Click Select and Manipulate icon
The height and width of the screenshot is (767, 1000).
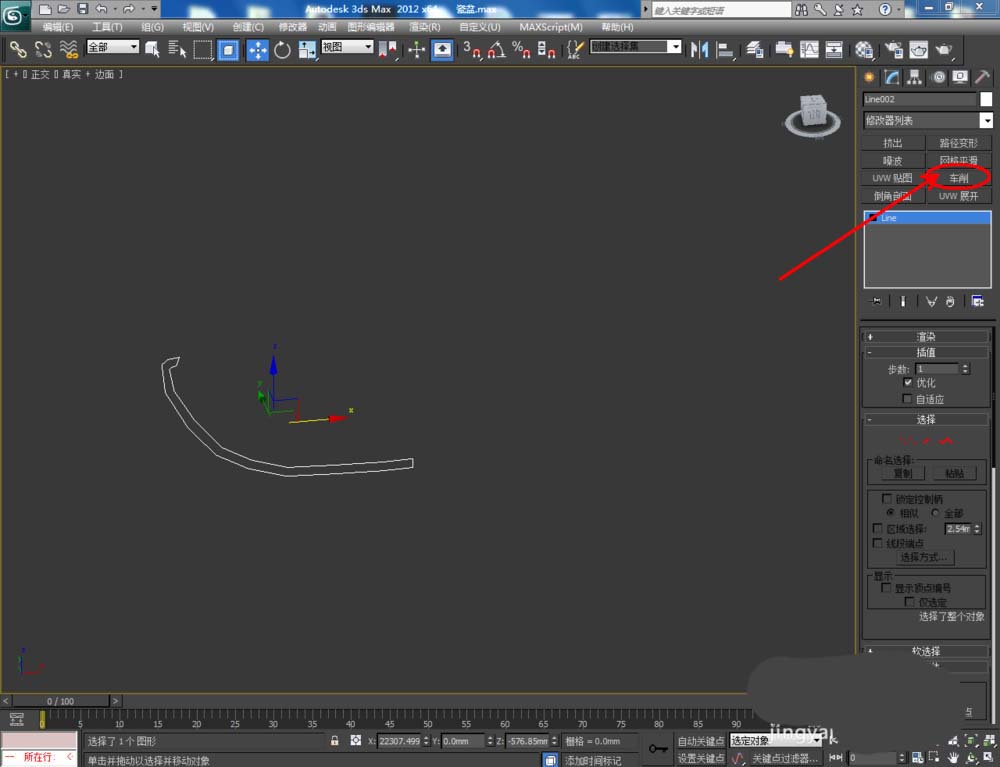(416, 50)
